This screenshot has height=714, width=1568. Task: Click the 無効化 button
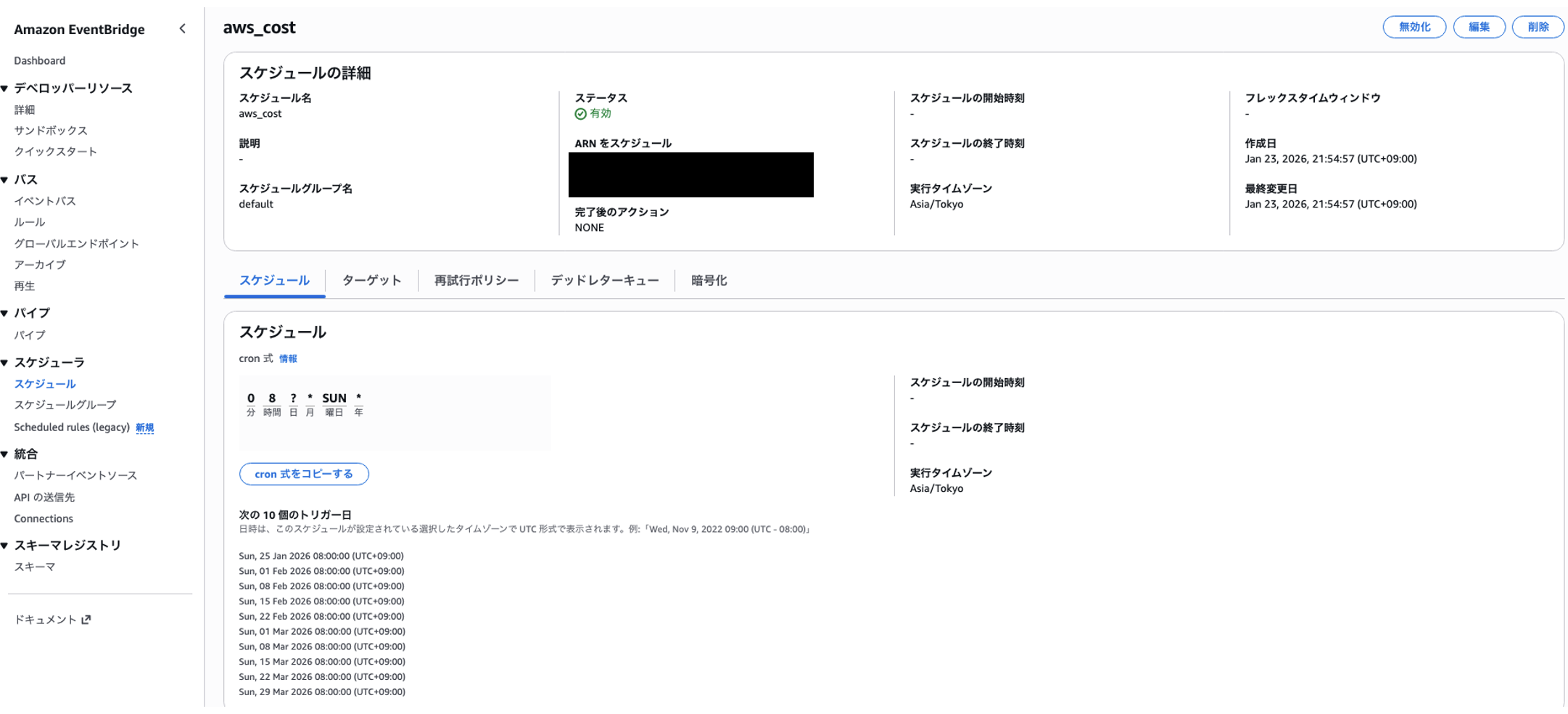tap(1414, 27)
